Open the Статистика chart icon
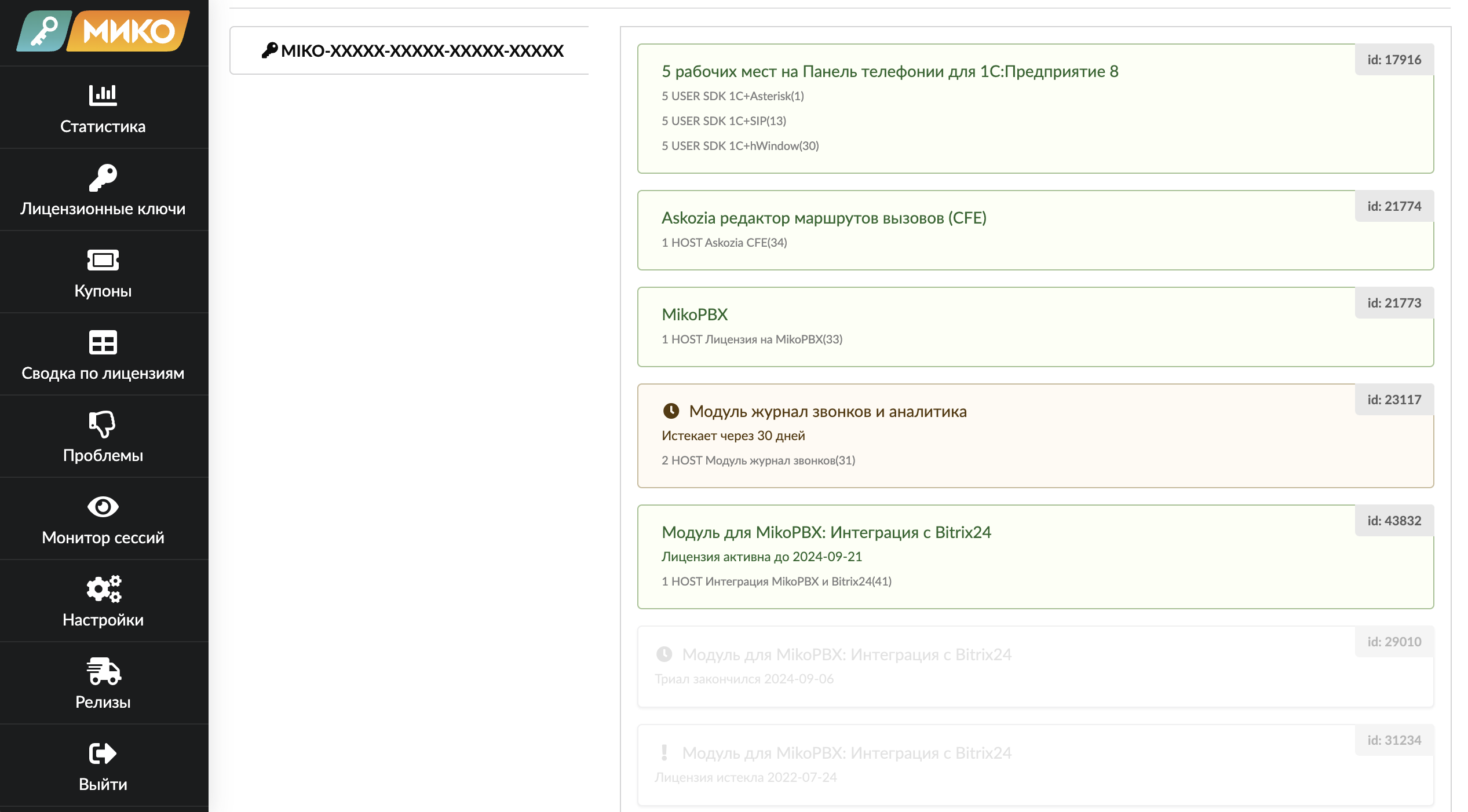The image size is (1468, 812). (x=103, y=95)
